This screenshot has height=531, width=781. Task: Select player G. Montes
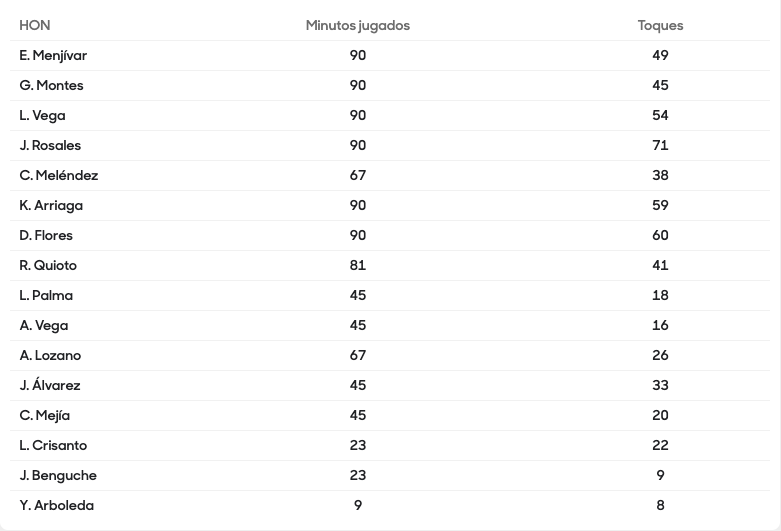(51, 85)
